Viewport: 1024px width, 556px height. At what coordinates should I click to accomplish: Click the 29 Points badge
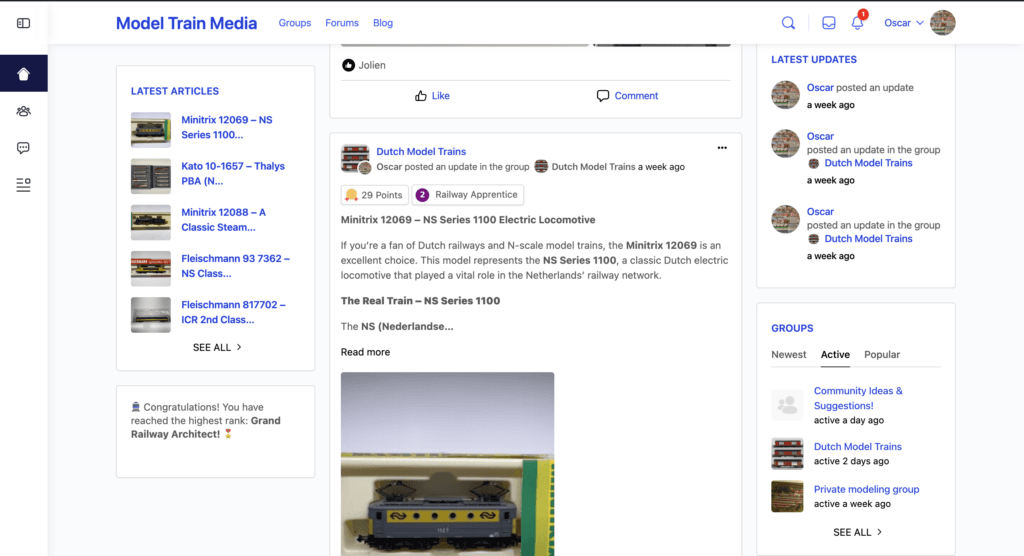[x=373, y=195]
